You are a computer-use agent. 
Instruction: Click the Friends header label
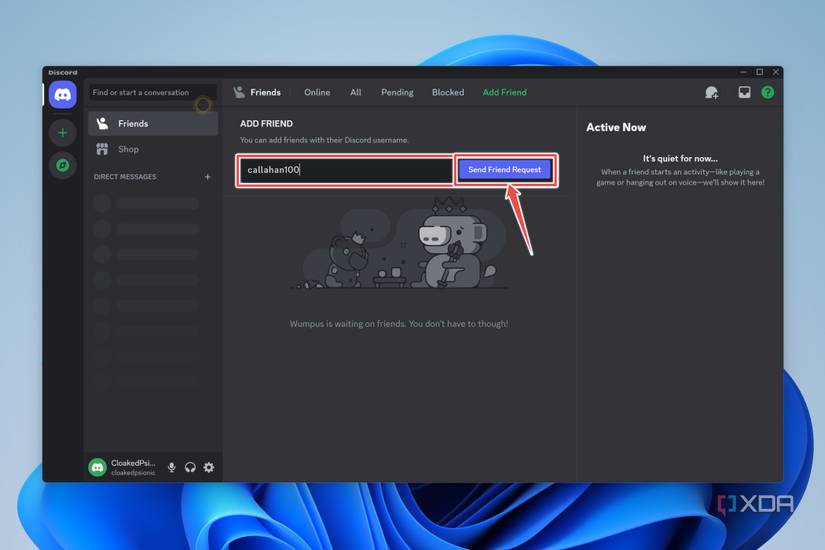pyautogui.click(x=265, y=93)
